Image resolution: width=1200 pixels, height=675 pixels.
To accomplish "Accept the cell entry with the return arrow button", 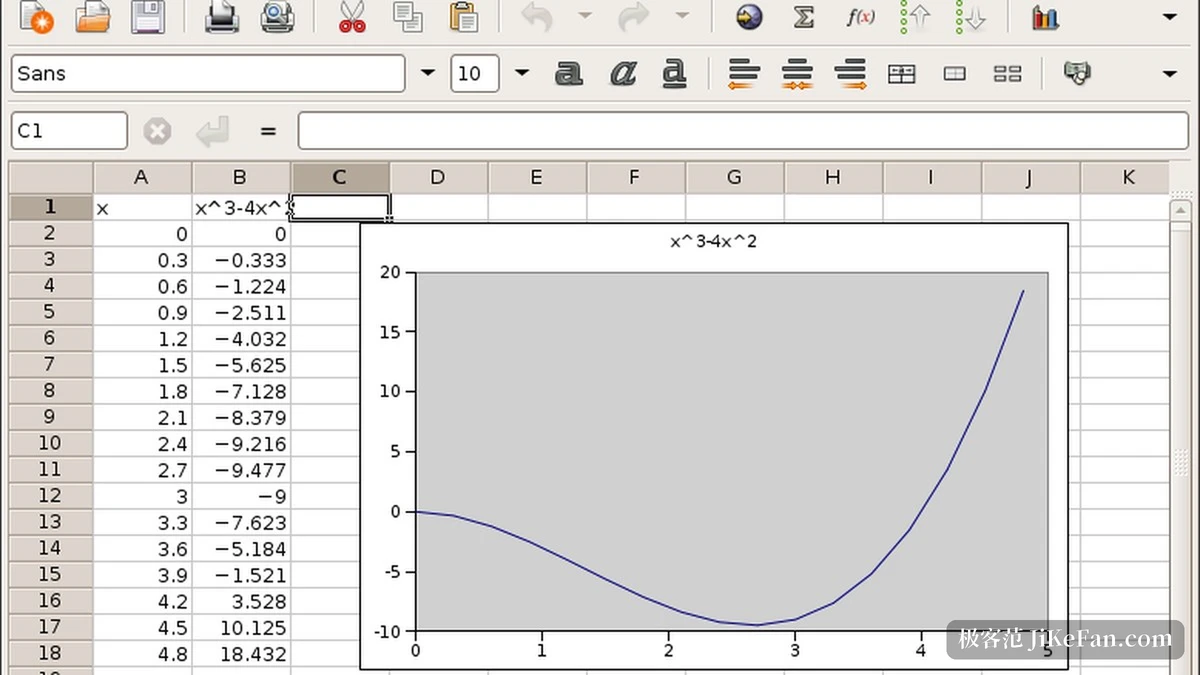I will pos(212,131).
